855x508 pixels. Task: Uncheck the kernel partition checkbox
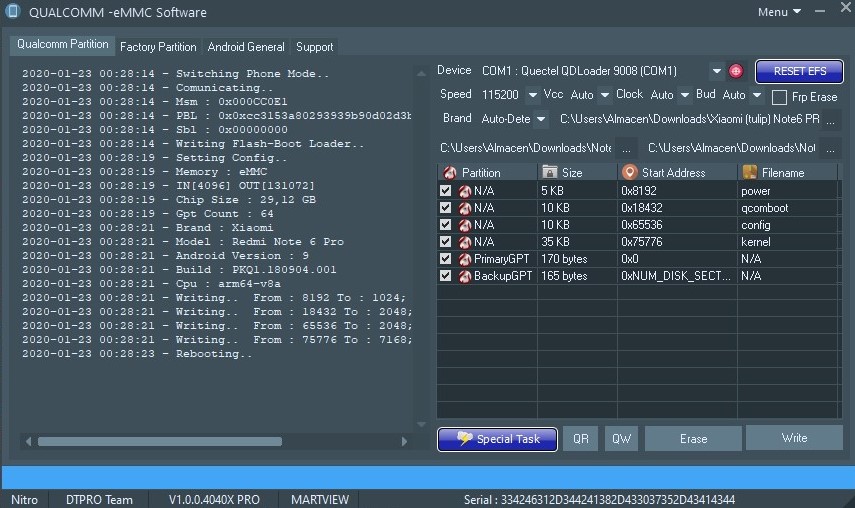click(x=445, y=241)
